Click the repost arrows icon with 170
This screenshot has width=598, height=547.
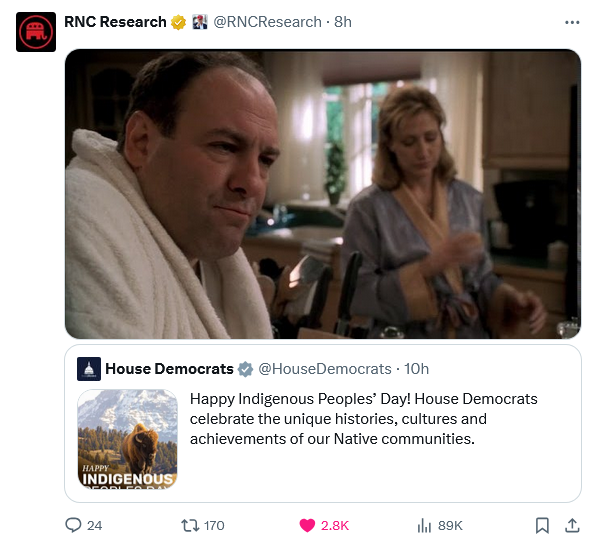[x=190, y=526]
